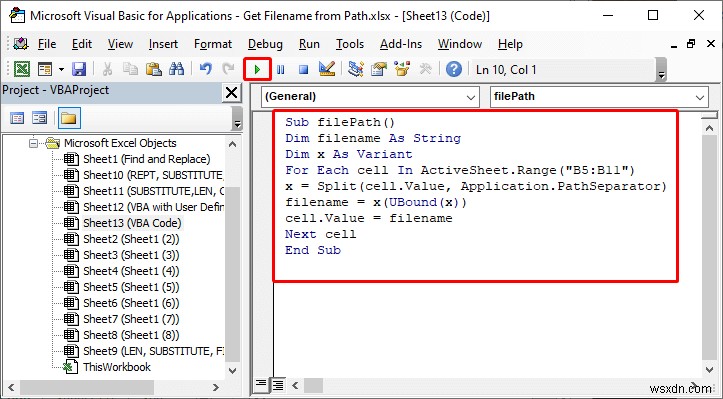Image resolution: width=723 pixels, height=399 pixels.
Task: Open the Debug menu
Action: 265,44
